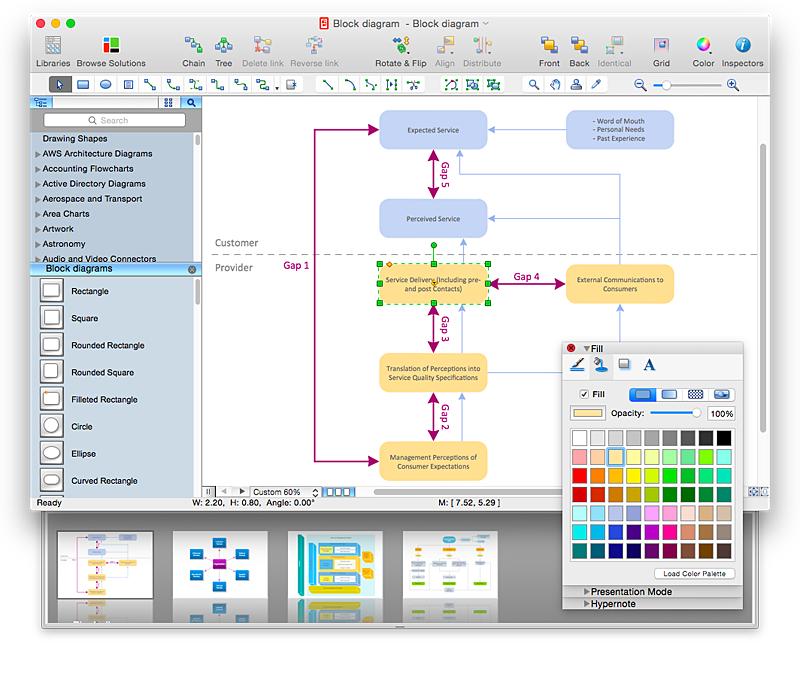Bring the selected shape to Front
This screenshot has height=674, width=800.
[548, 46]
